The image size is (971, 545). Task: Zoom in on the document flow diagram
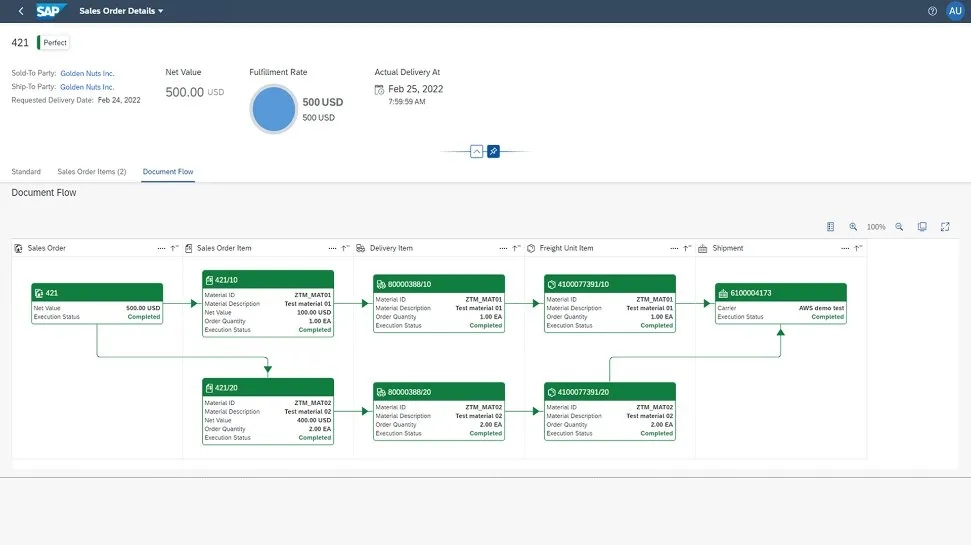853,227
